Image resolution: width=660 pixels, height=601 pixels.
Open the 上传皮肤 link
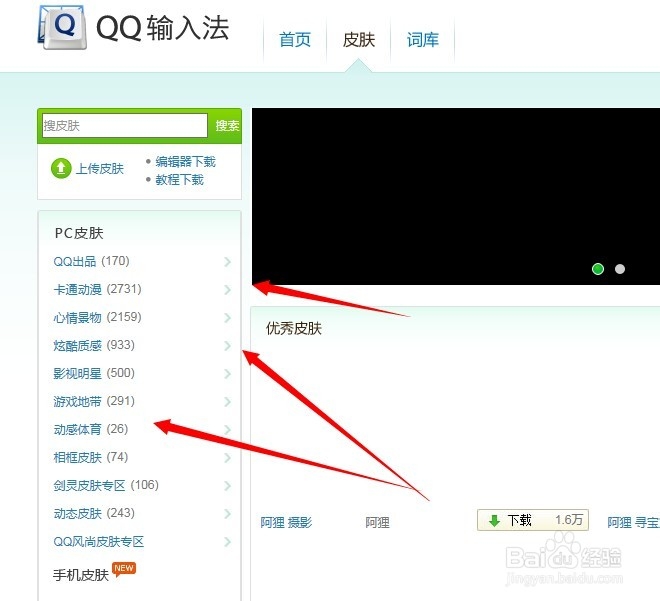[x=100, y=169]
